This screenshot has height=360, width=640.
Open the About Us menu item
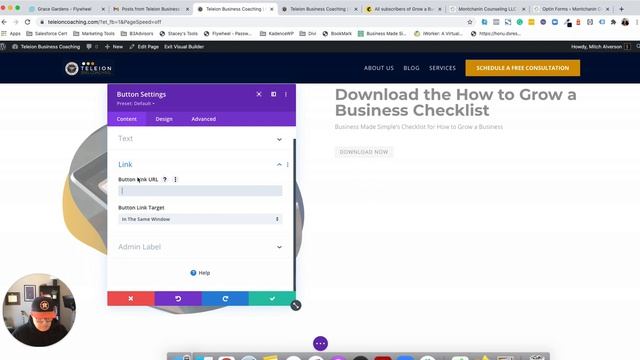click(x=379, y=68)
